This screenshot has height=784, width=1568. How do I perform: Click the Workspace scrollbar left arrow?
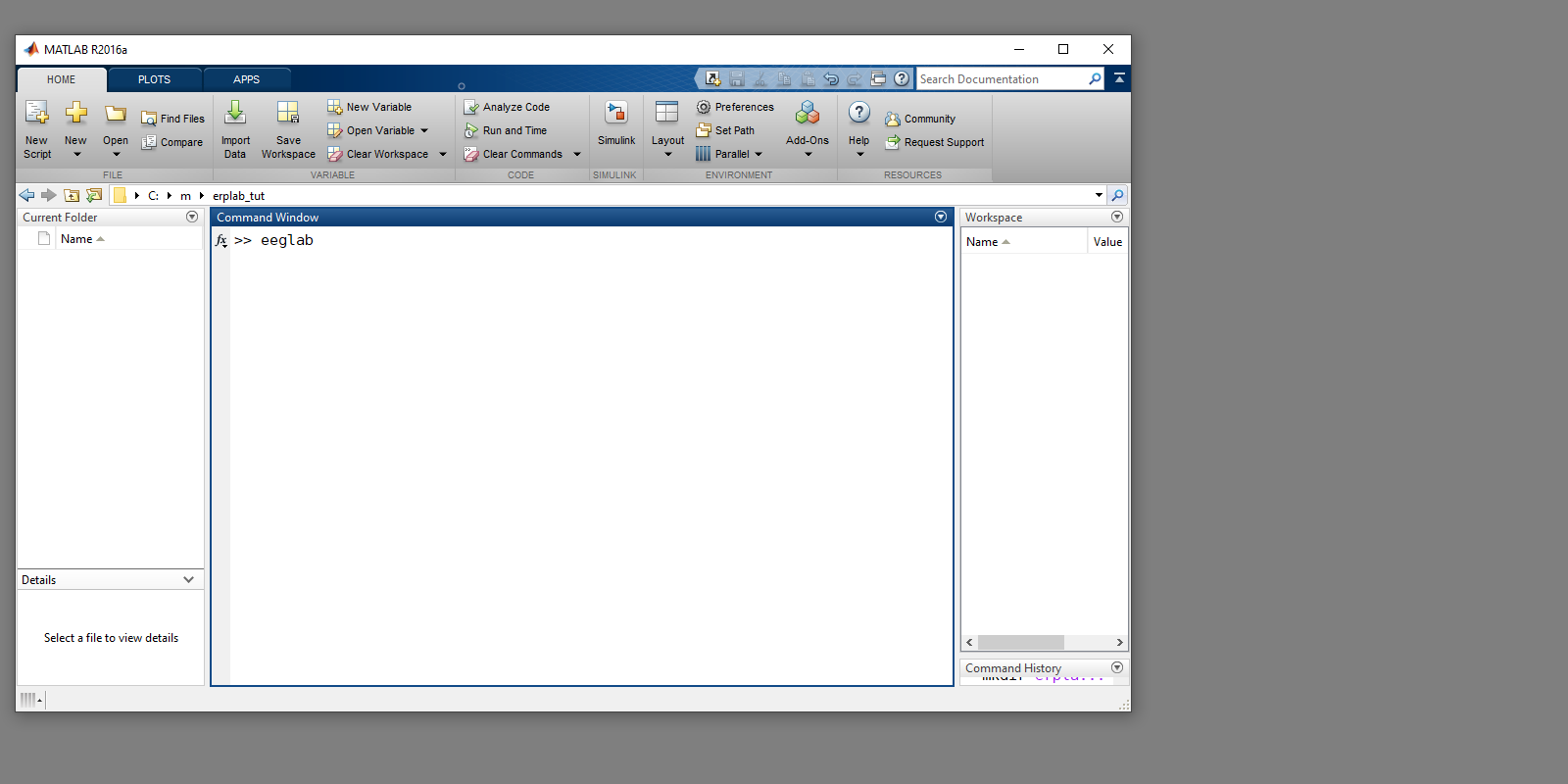(969, 642)
